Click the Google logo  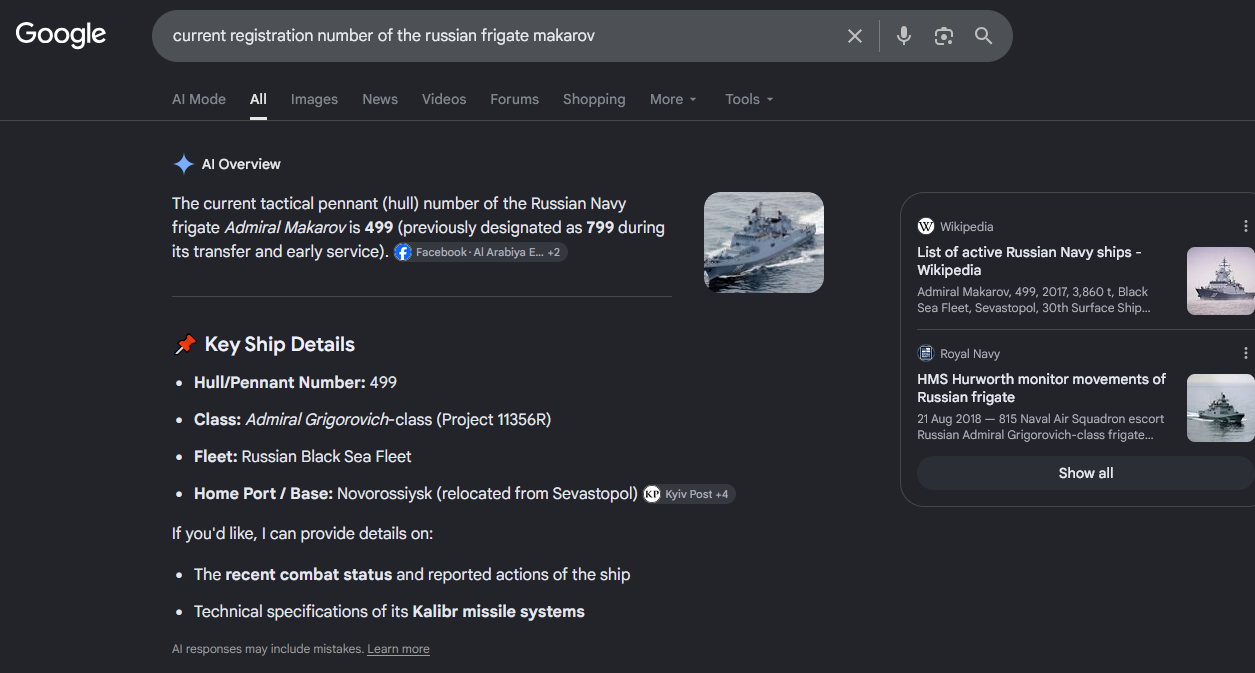[x=61, y=34]
